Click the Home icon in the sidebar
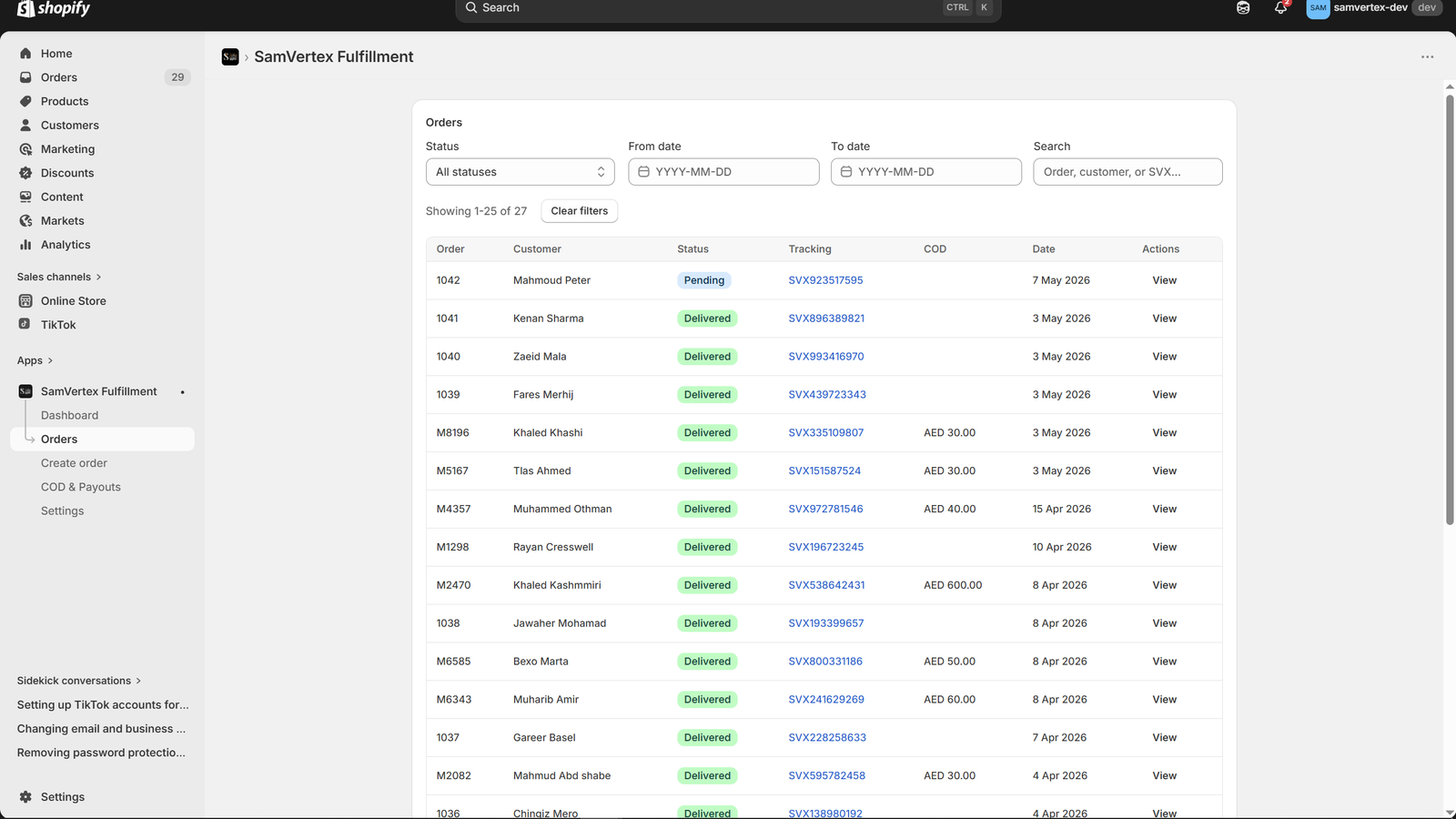Viewport: 1456px width, 819px height. (x=25, y=54)
